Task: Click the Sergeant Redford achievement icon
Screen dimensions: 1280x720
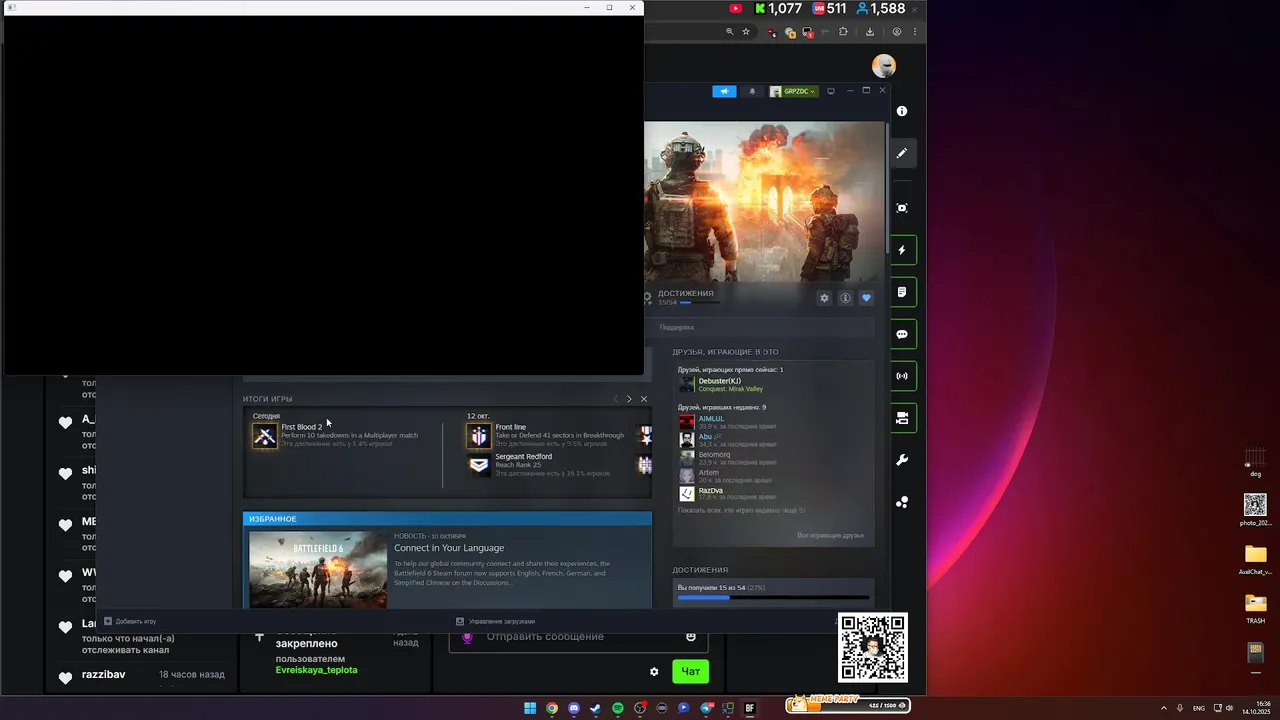Action: tap(479, 465)
